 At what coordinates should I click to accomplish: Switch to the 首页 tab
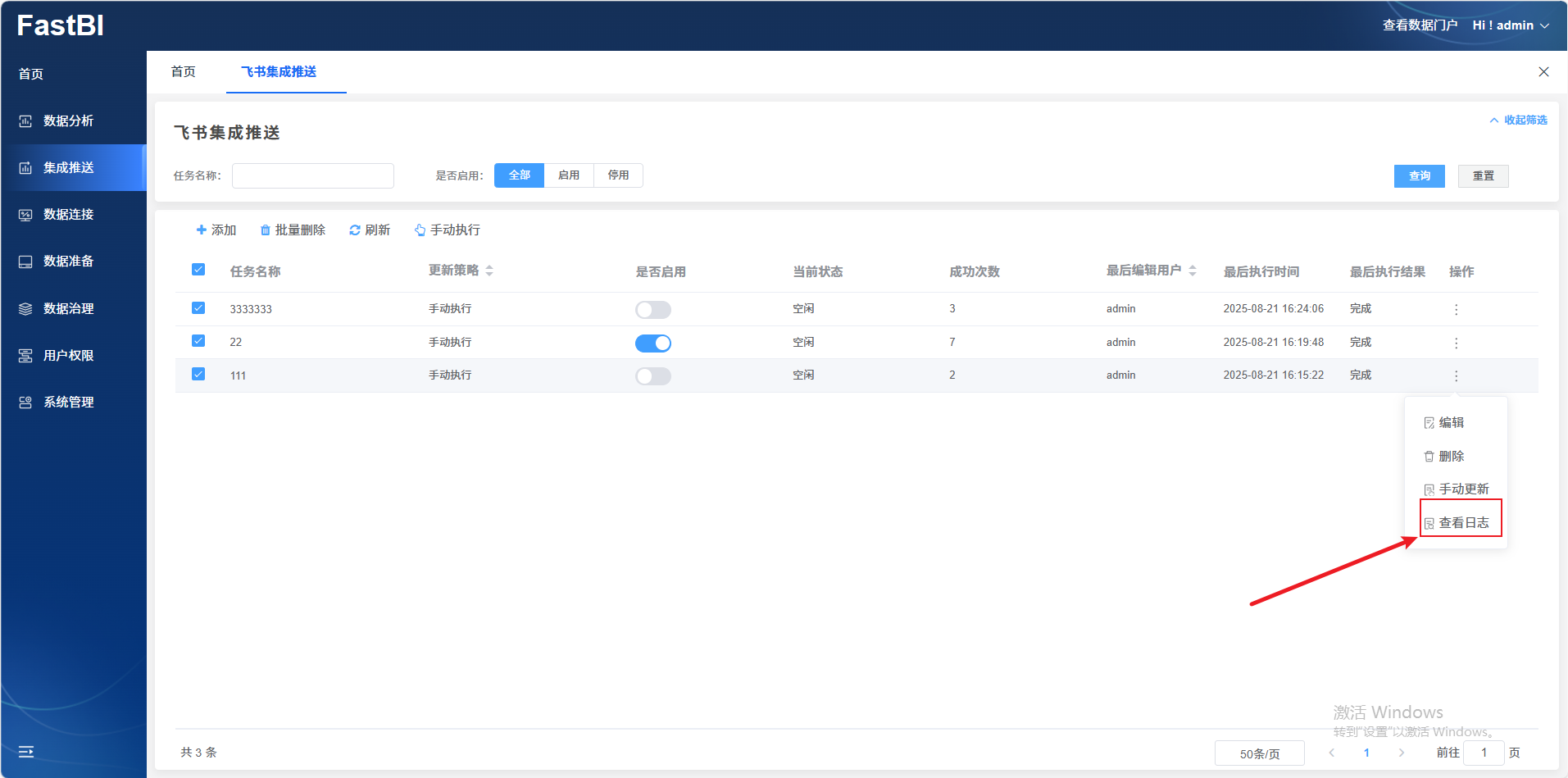click(x=184, y=72)
